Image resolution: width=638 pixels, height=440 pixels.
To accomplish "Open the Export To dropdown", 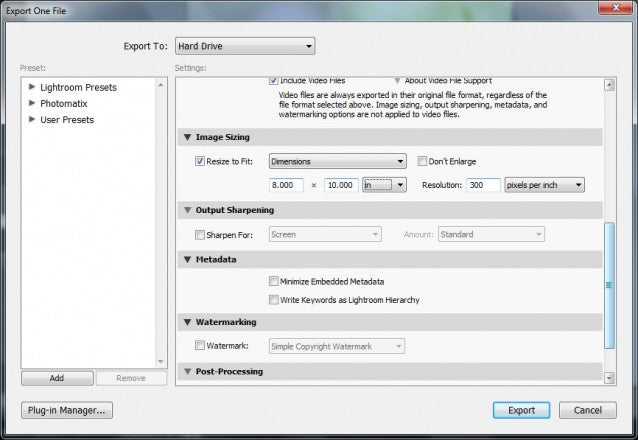I will click(243, 46).
